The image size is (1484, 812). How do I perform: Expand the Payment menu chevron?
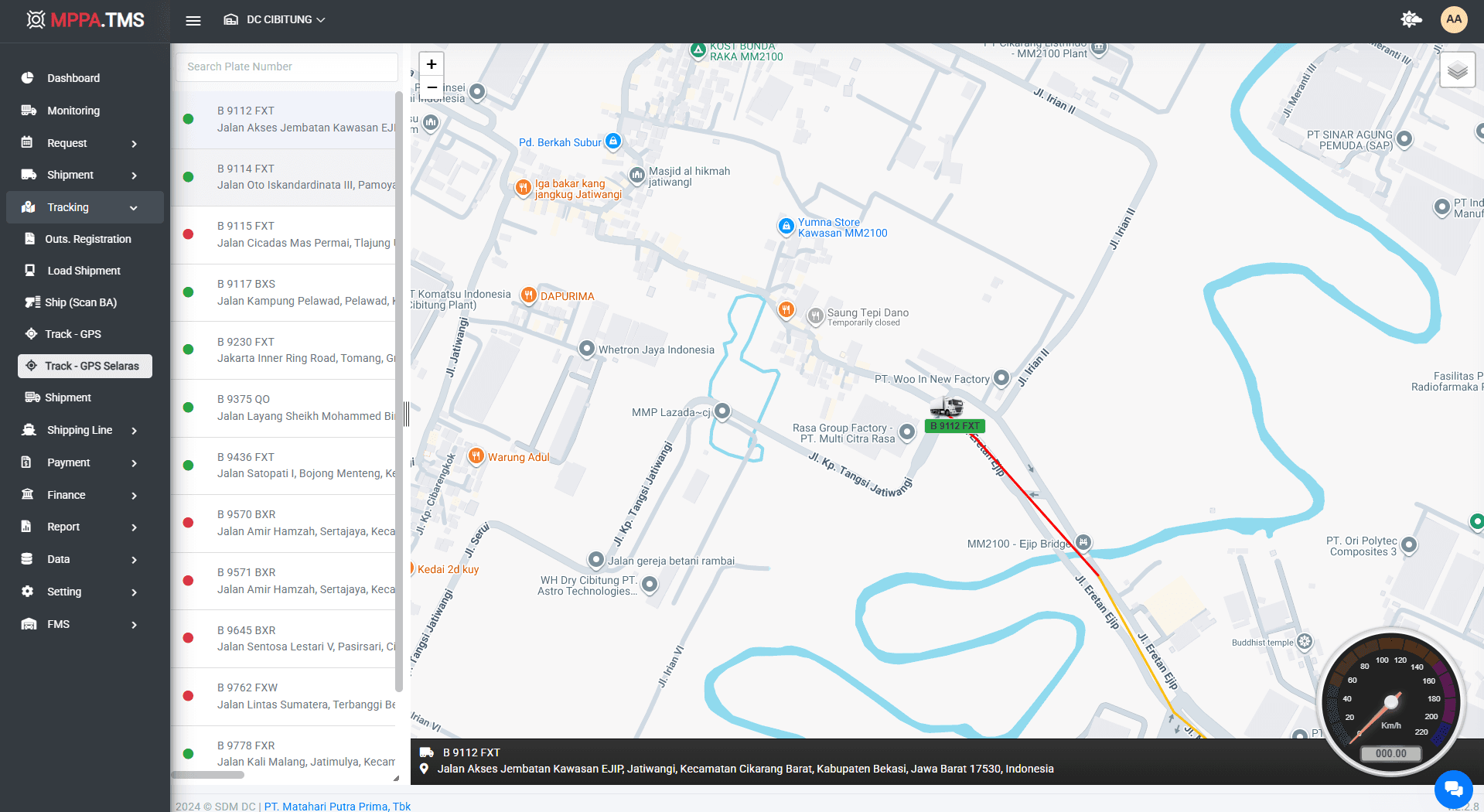[x=135, y=463]
